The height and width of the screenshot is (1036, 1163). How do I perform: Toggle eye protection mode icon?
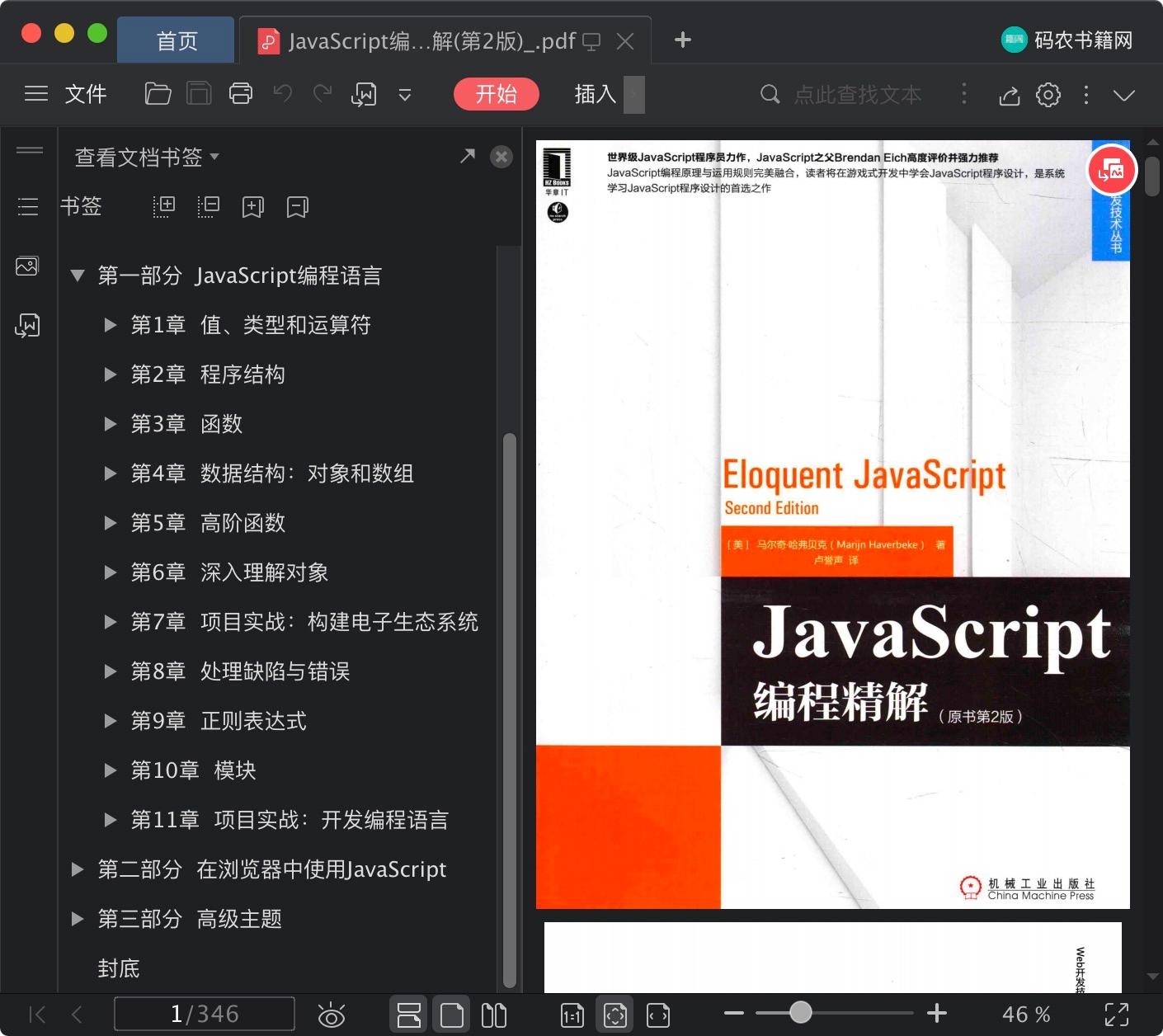[x=331, y=1015]
